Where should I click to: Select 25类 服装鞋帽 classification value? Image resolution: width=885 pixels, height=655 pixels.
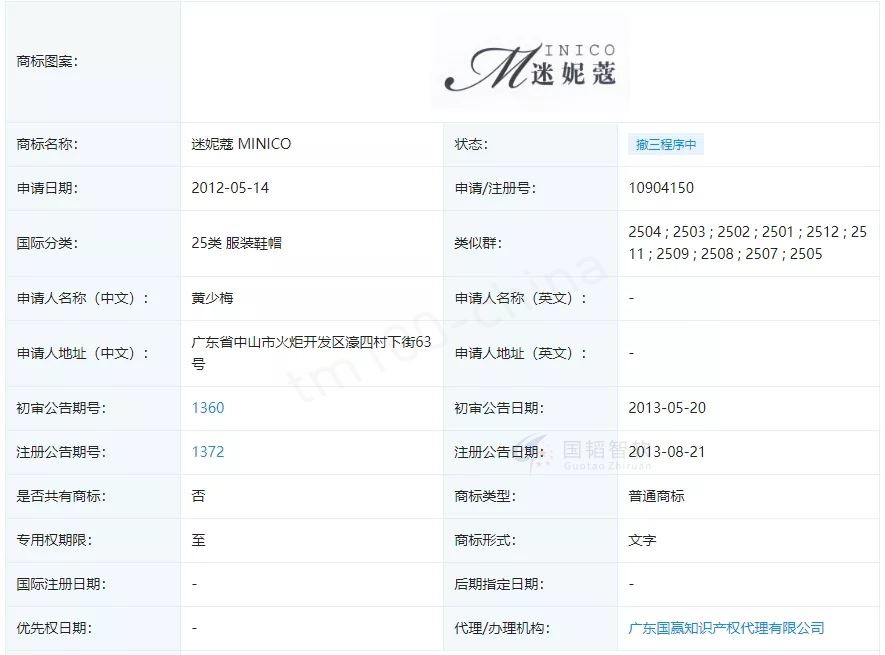[236, 243]
